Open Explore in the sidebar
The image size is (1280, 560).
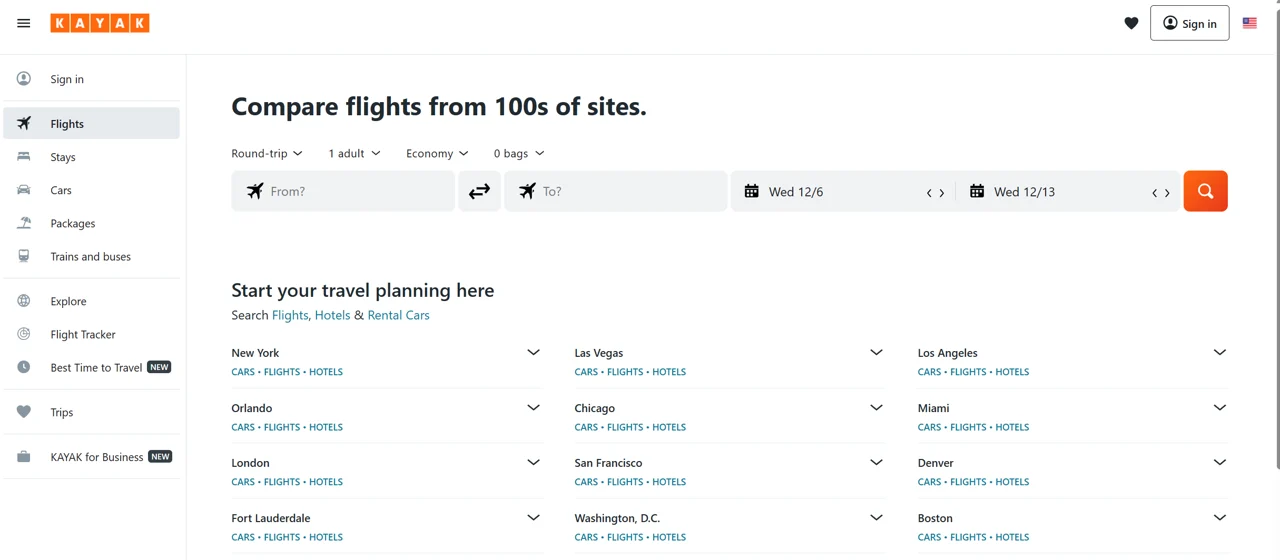point(91,301)
